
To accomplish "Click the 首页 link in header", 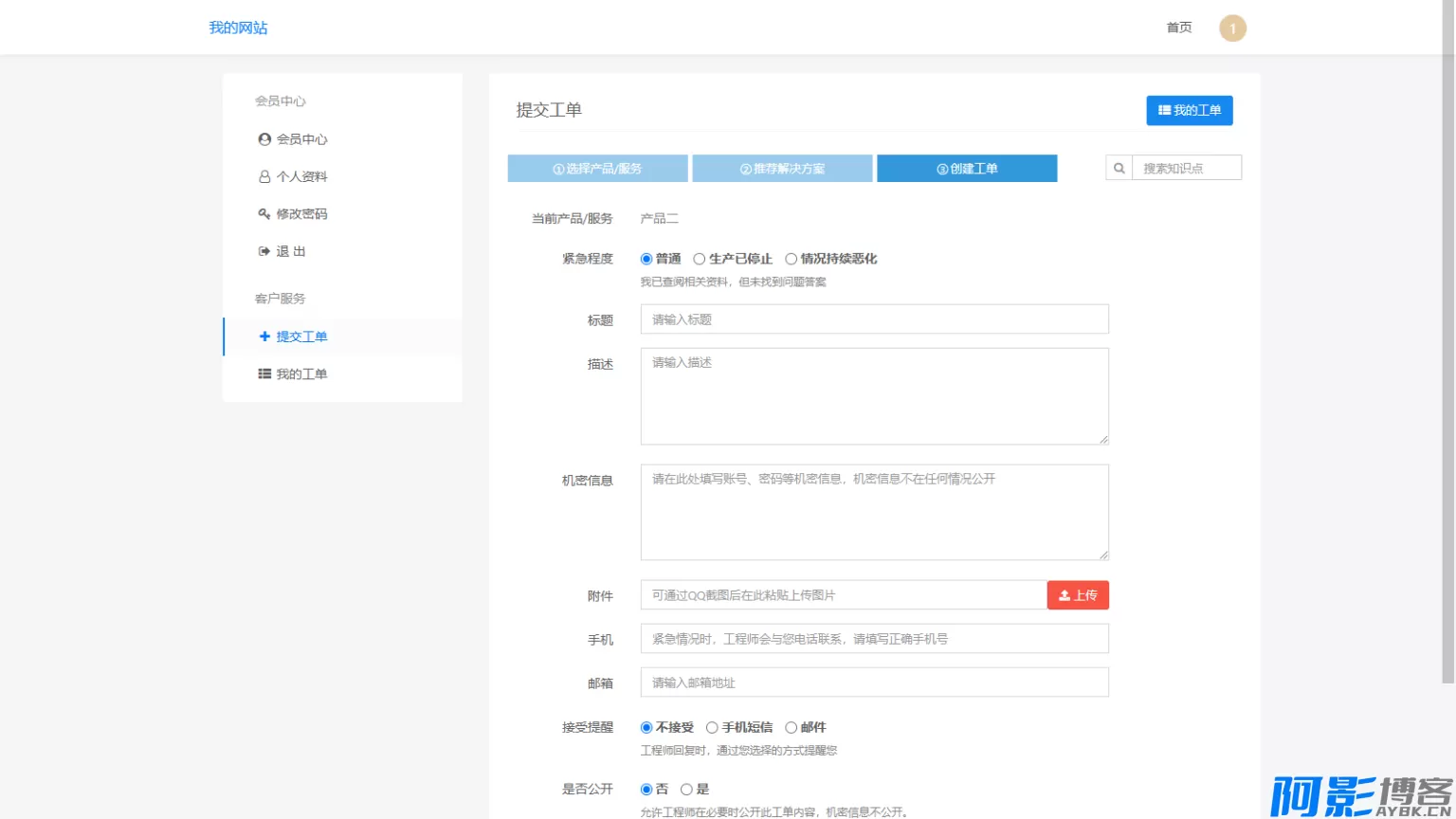I will (x=1179, y=28).
